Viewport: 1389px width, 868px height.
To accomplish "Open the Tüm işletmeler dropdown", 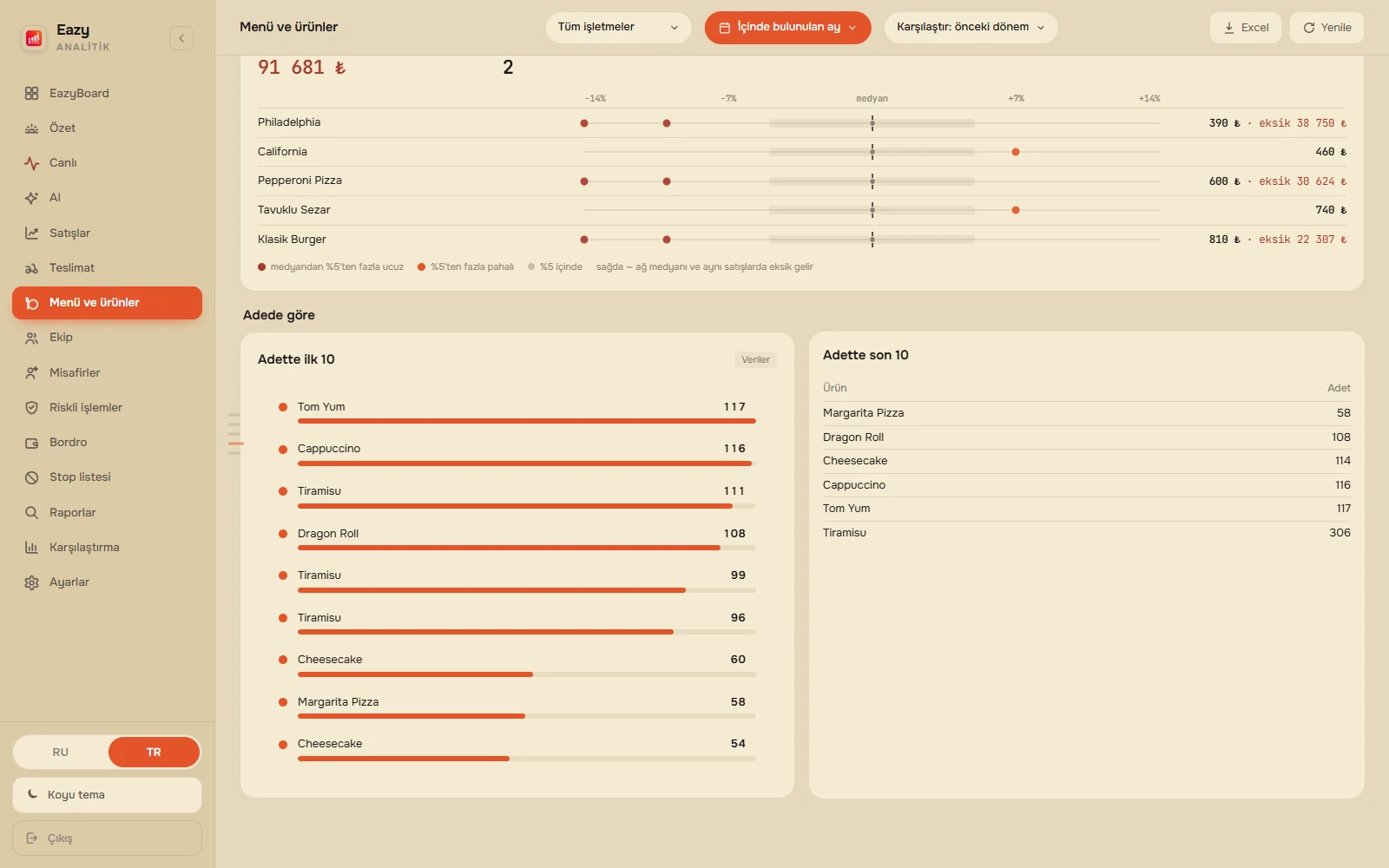I will [x=618, y=28].
